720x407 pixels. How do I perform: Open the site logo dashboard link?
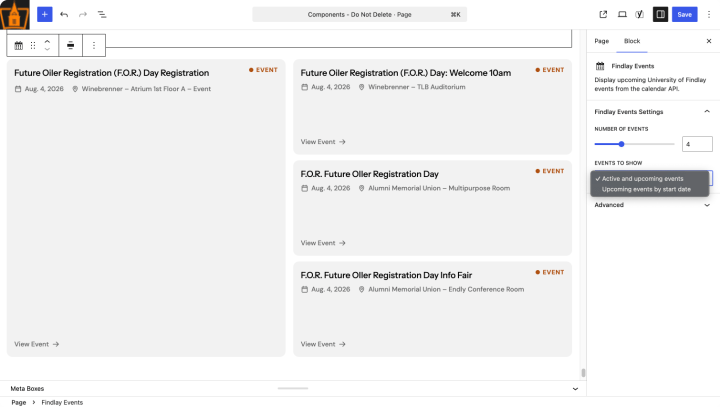pos(15,15)
